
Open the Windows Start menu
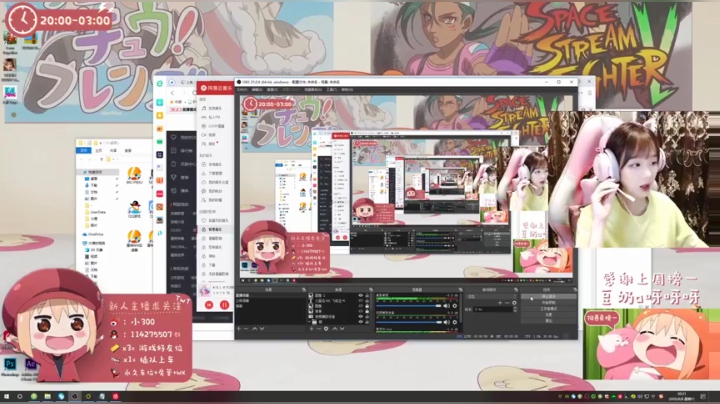pyautogui.click(x=6, y=396)
